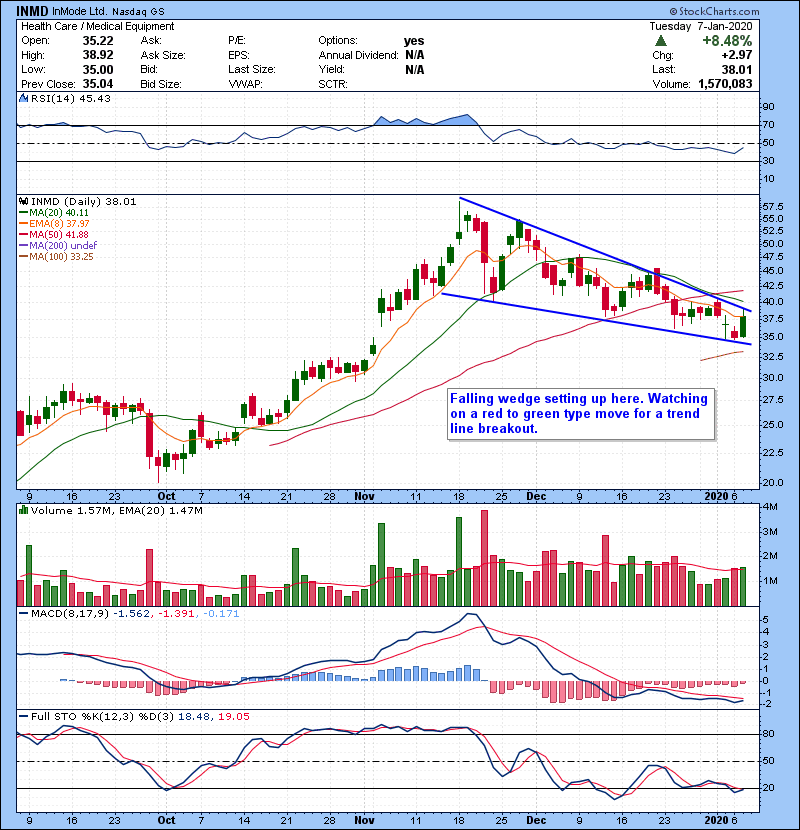This screenshot has width=800, height=830.
Task: Select the Low value 35.00
Action: 98,69
